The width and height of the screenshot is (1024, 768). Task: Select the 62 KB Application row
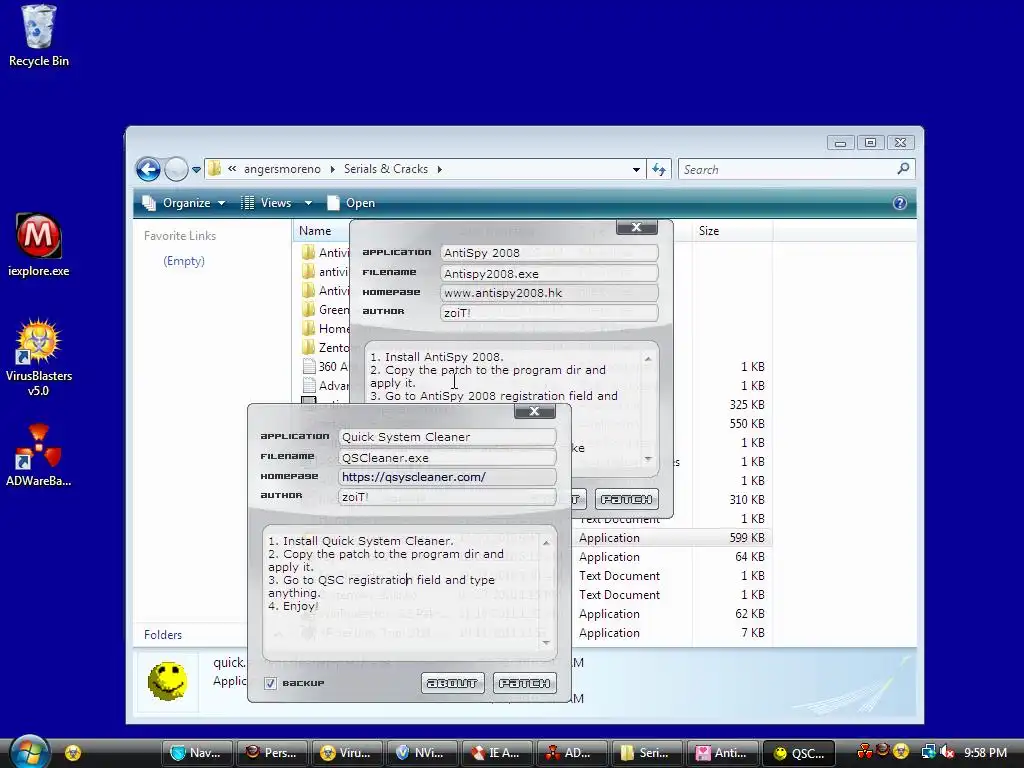[x=673, y=613]
